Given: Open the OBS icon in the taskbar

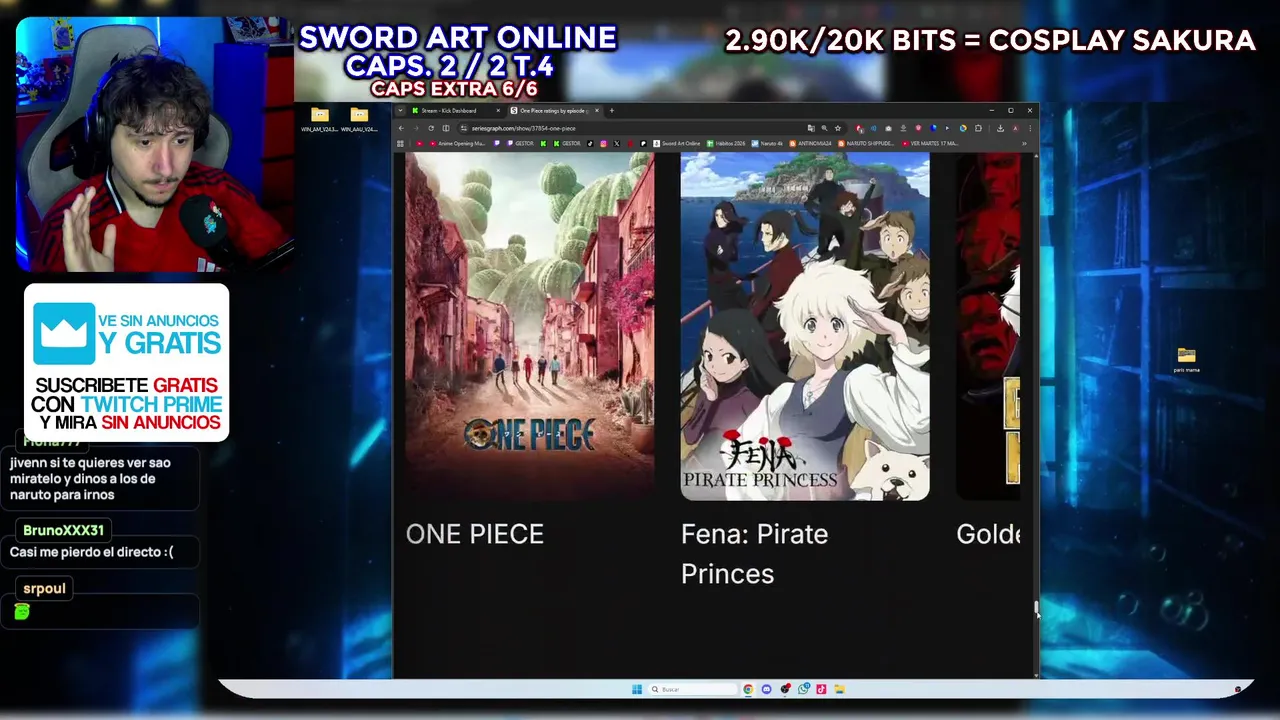Looking at the screenshot, I should tap(785, 689).
